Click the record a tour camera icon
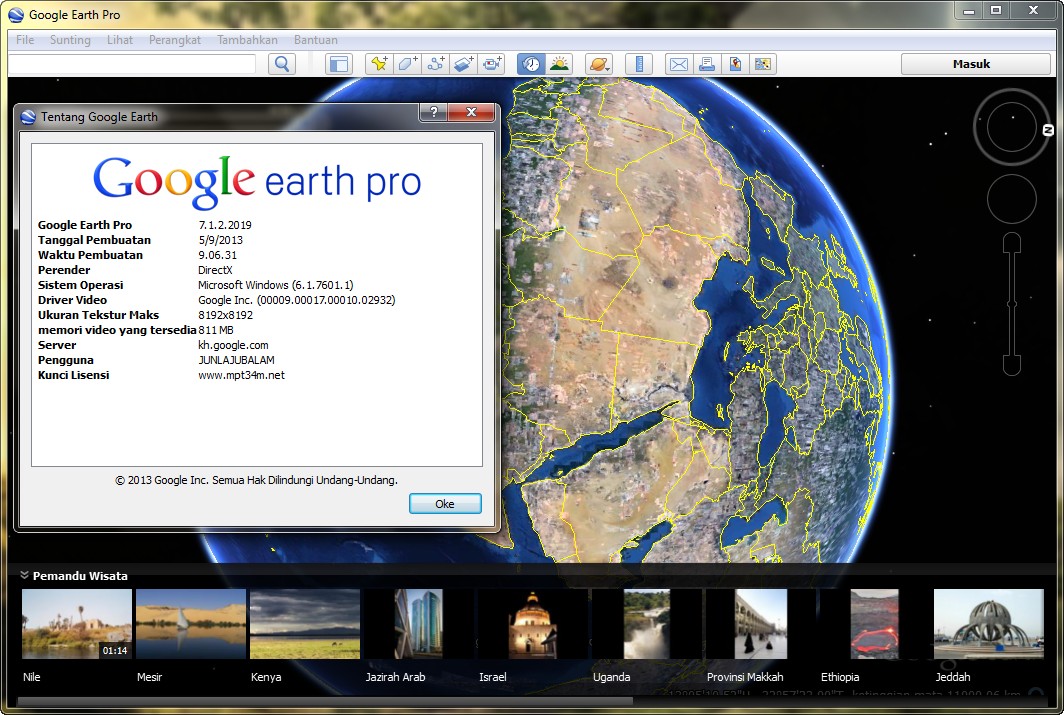 point(492,64)
